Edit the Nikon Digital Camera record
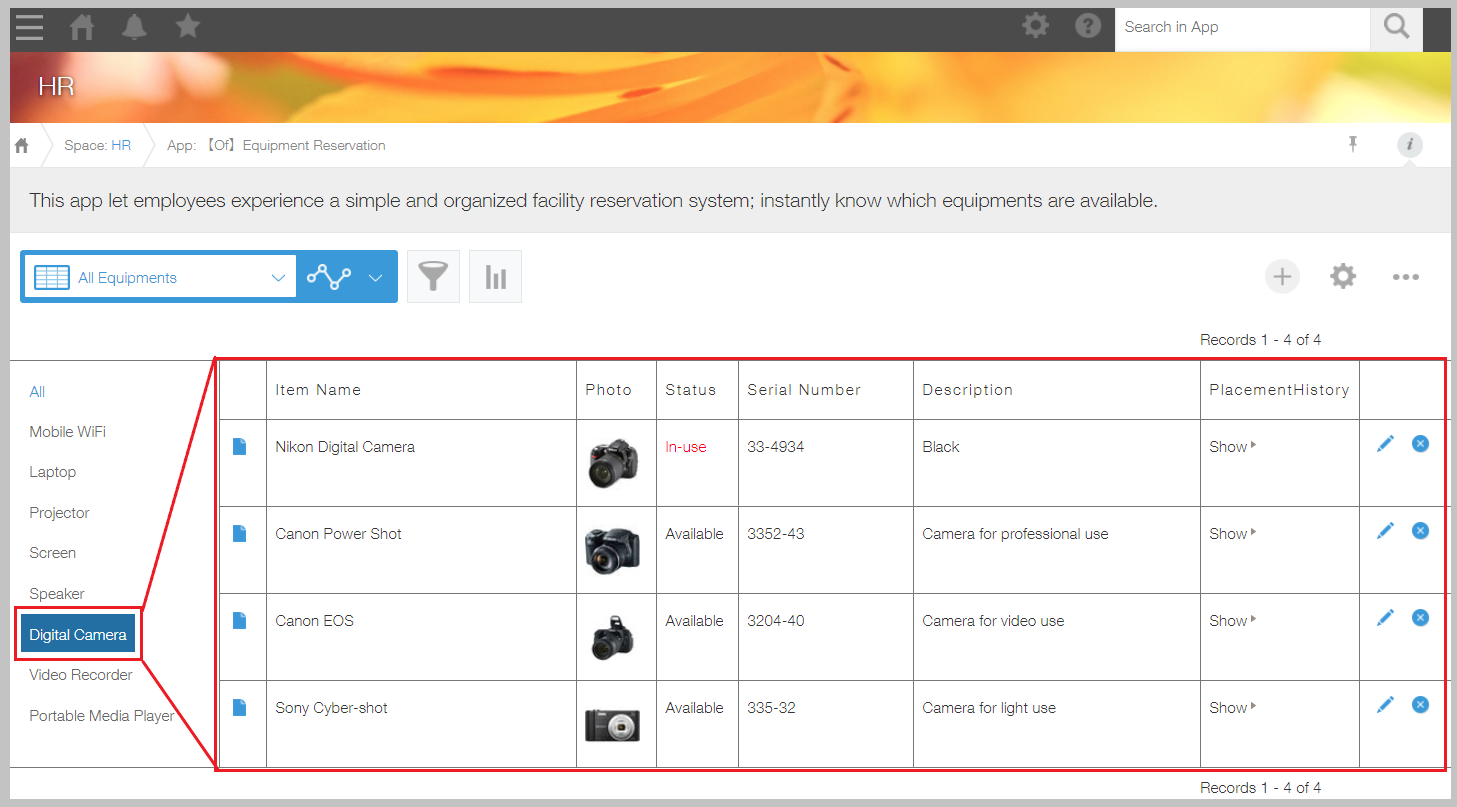1457x807 pixels. (x=1385, y=443)
